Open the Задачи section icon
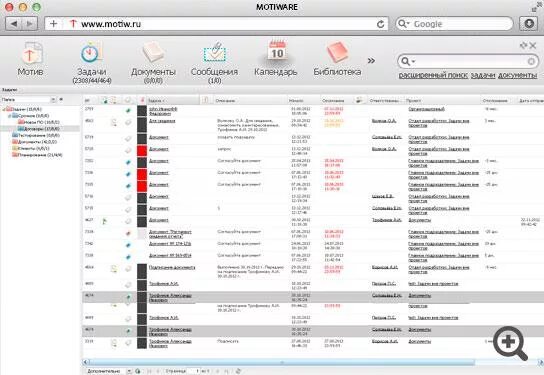Screen dimensions: 544x375 pos(92,53)
